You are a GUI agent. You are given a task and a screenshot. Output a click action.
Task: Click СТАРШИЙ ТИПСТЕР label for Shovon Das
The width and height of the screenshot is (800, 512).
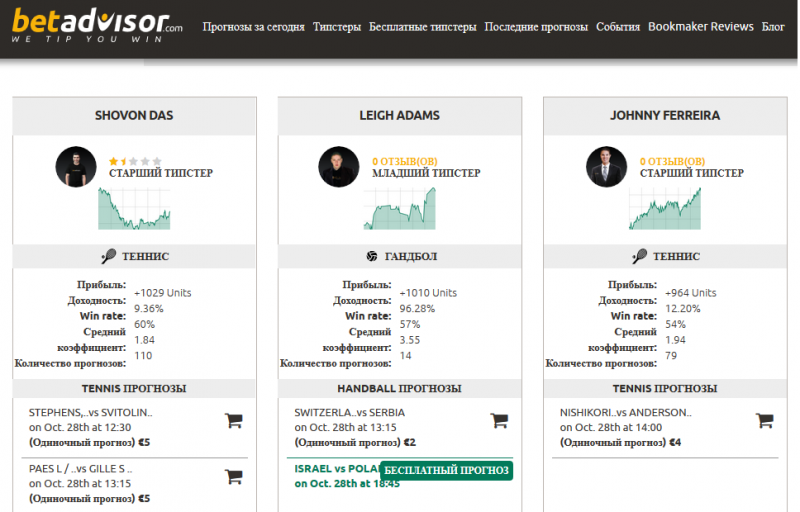coord(161,173)
